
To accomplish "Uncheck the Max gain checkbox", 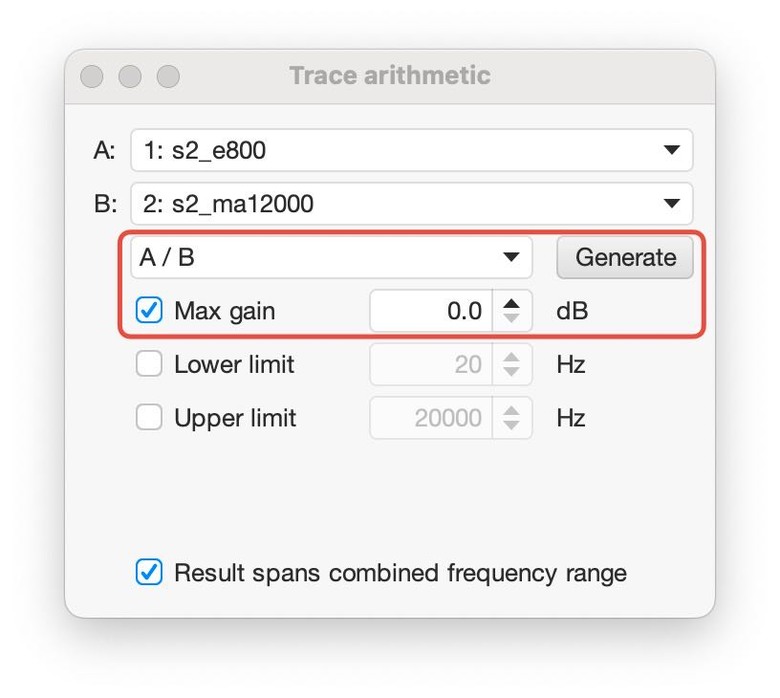I will click(149, 310).
